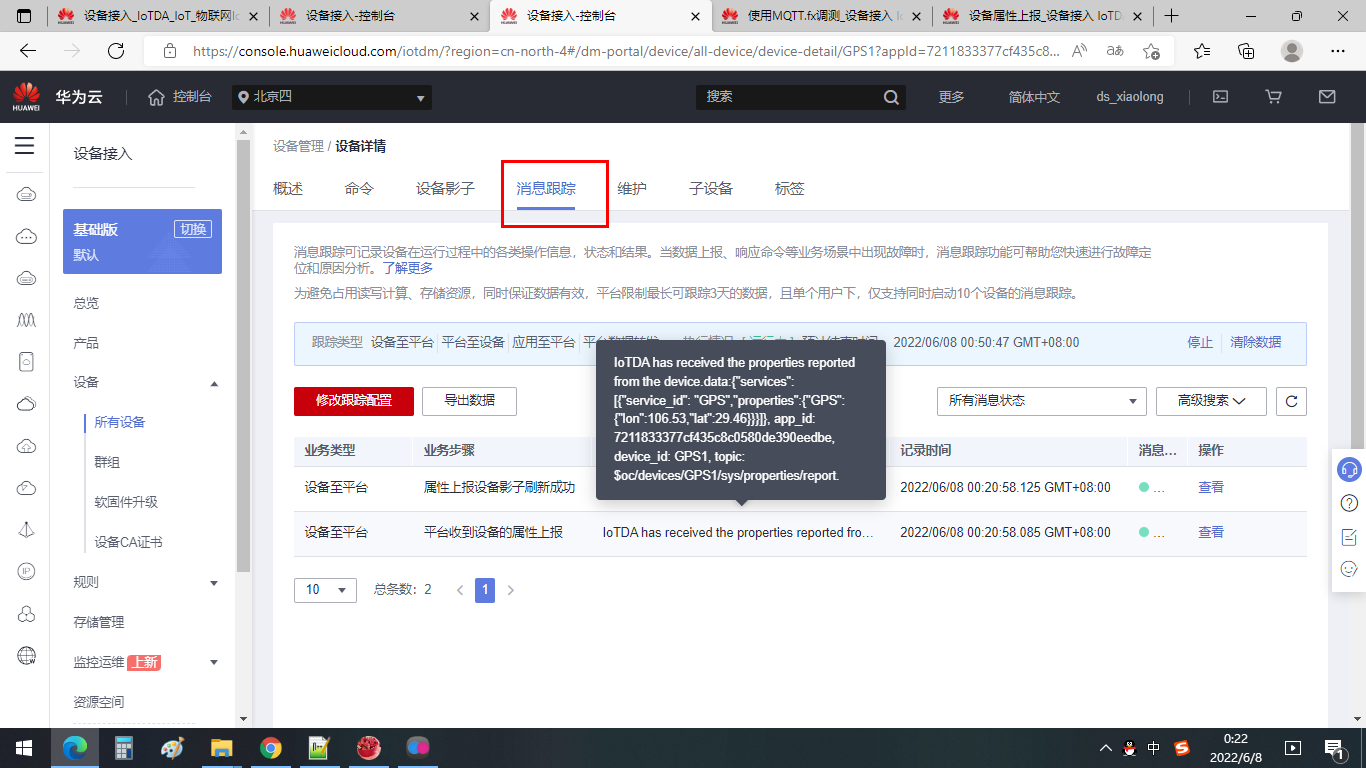Click the read aloud icon in address bar
The height and width of the screenshot is (768, 1366).
[1079, 51]
